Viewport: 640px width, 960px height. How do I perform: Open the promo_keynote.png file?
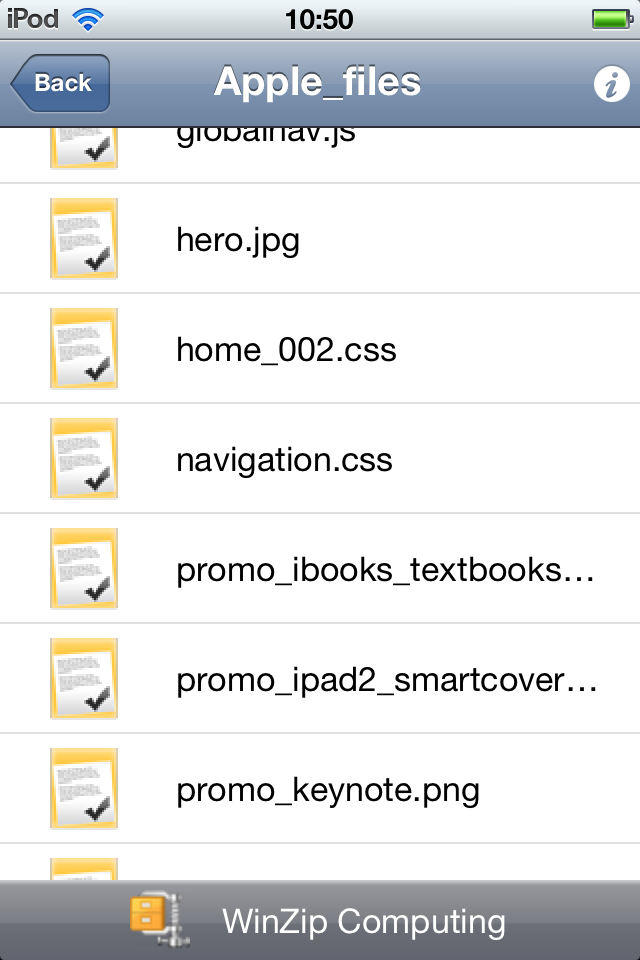click(320, 789)
